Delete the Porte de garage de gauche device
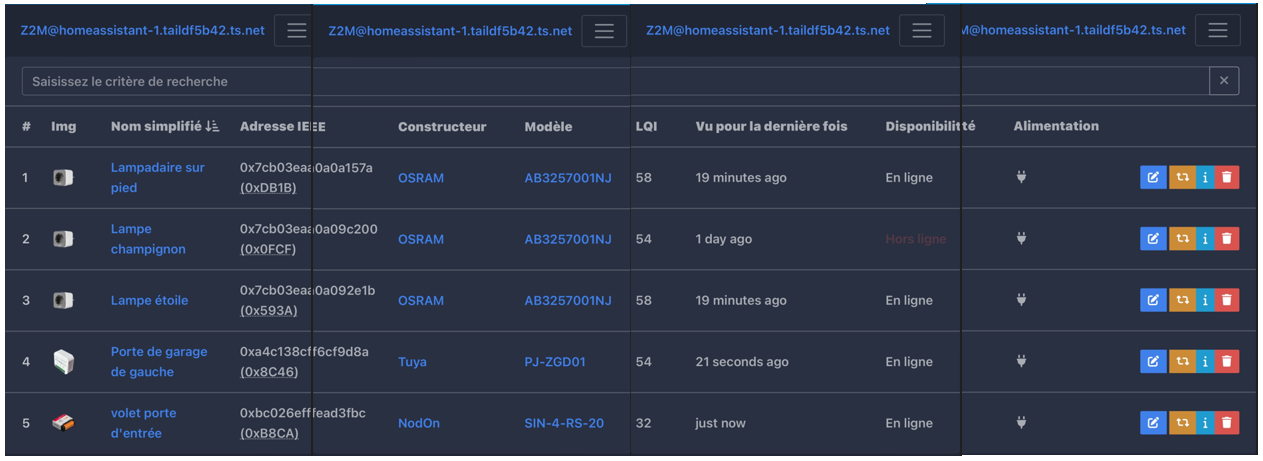The height and width of the screenshot is (461, 1263). pos(1228,362)
